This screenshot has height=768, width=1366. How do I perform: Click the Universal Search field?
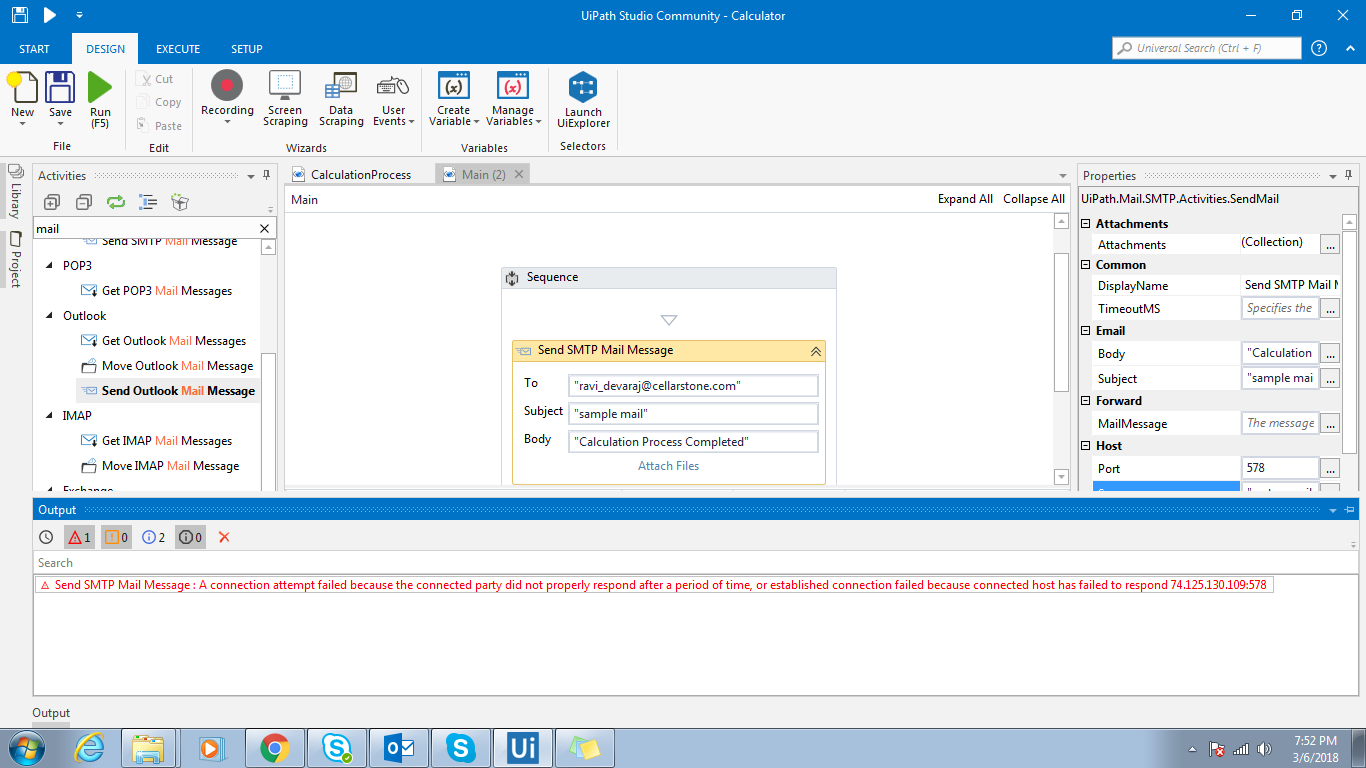1207,48
